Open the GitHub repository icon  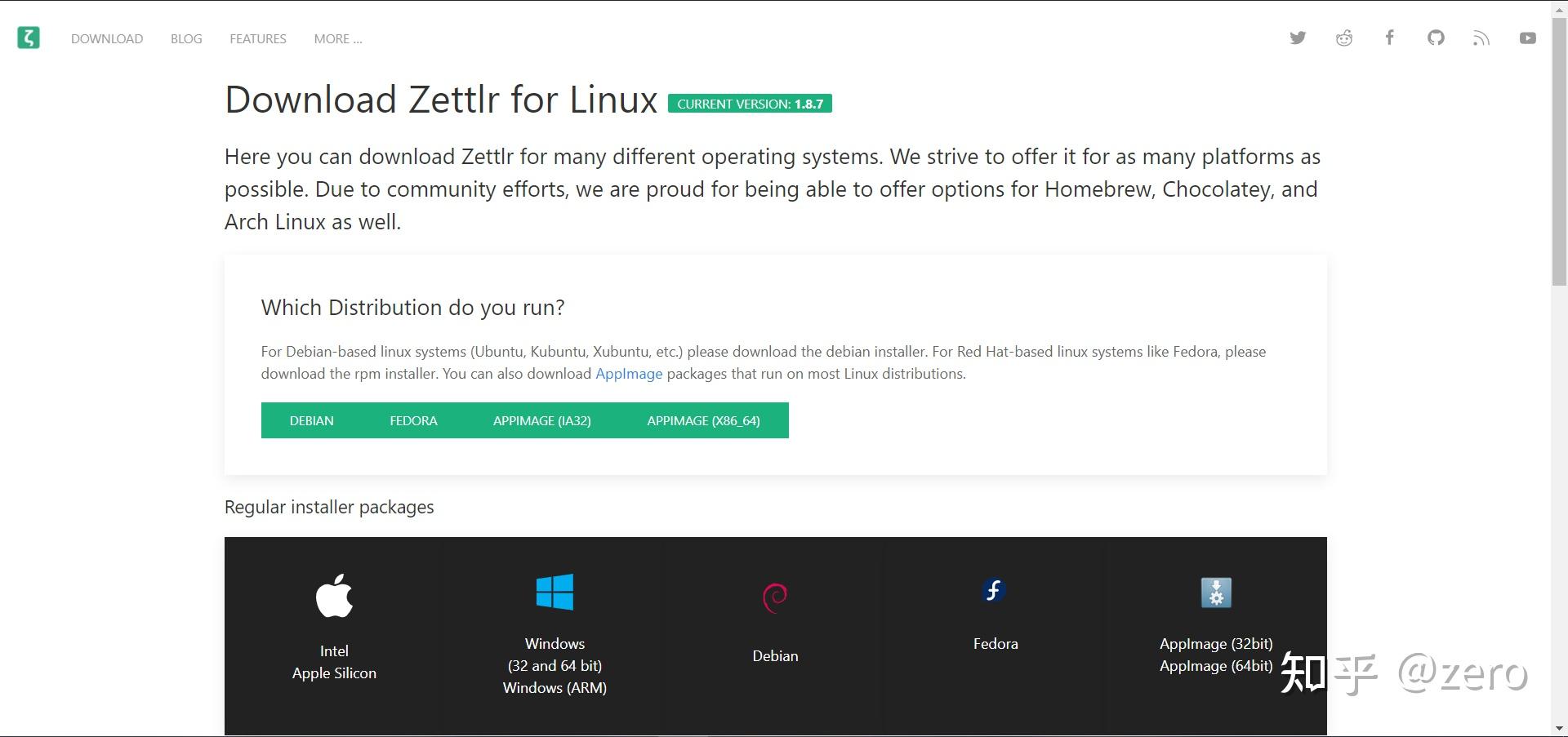pos(1436,38)
